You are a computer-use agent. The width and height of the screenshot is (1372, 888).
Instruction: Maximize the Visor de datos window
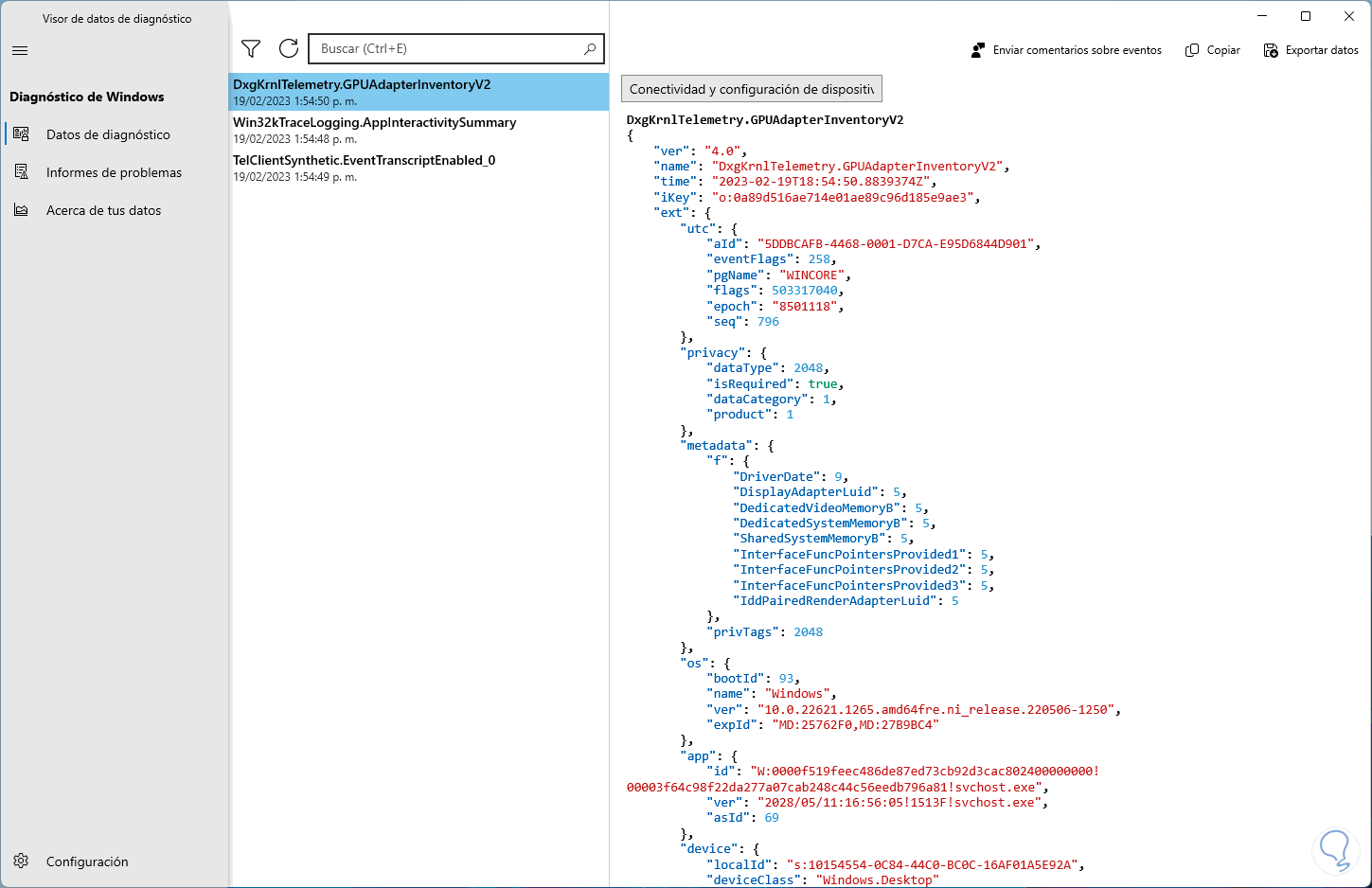[x=1306, y=16]
